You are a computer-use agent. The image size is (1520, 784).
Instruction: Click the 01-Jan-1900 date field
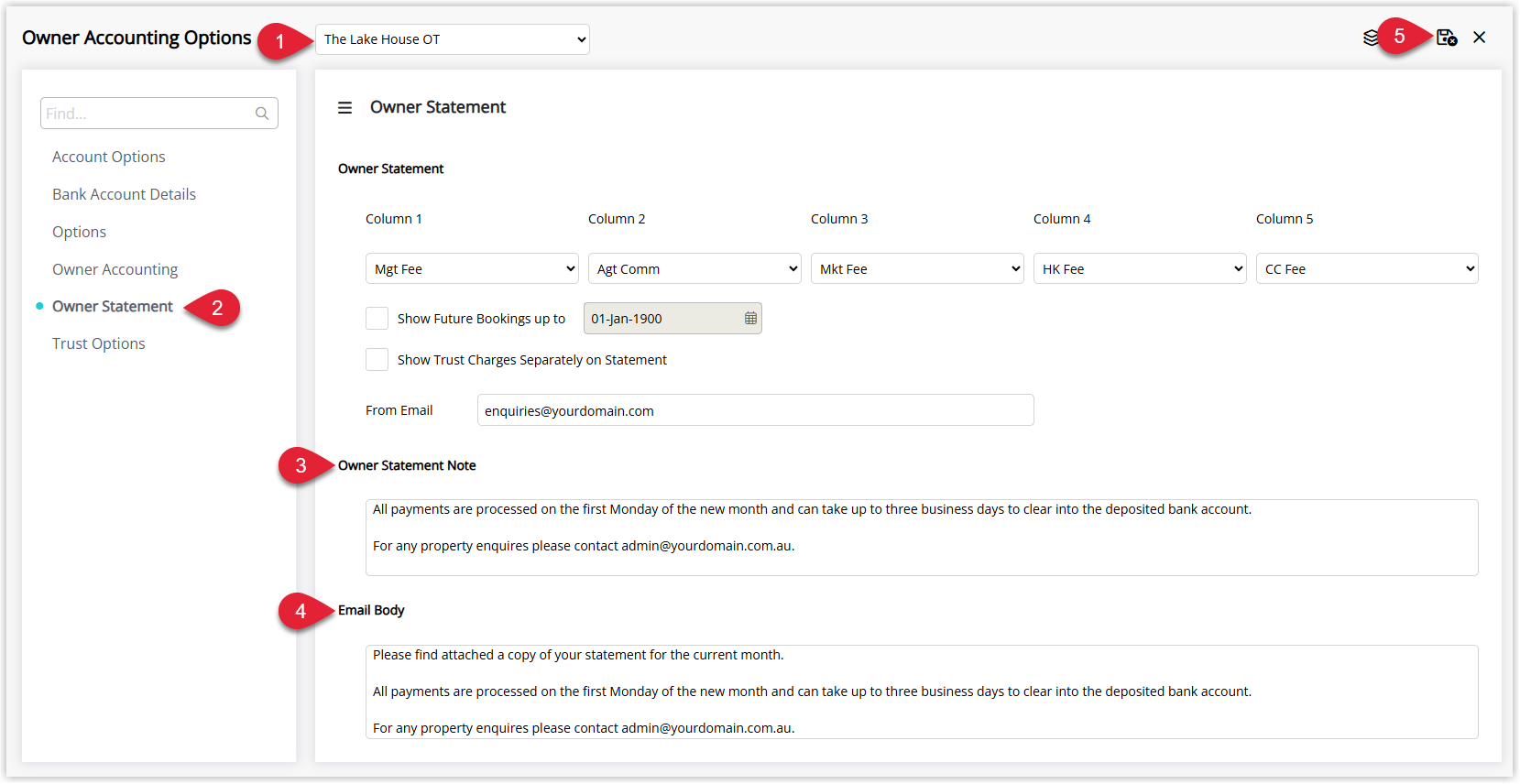(x=673, y=319)
